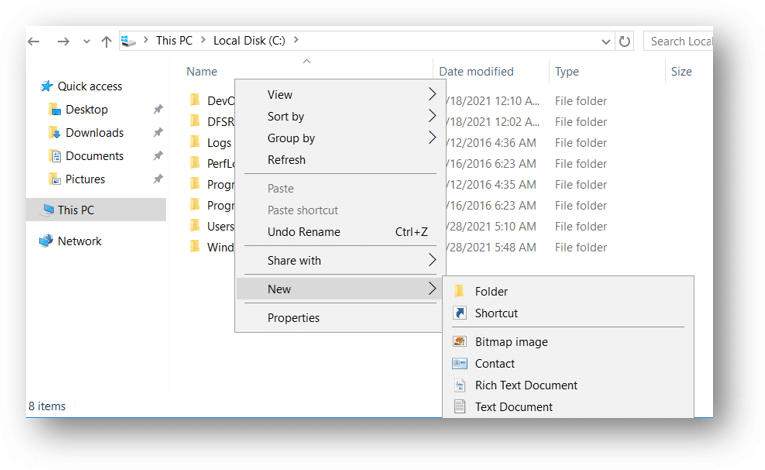Viewport: 765px width, 470px height.
Task: Select This PC in navigation pane
Action: 96,210
